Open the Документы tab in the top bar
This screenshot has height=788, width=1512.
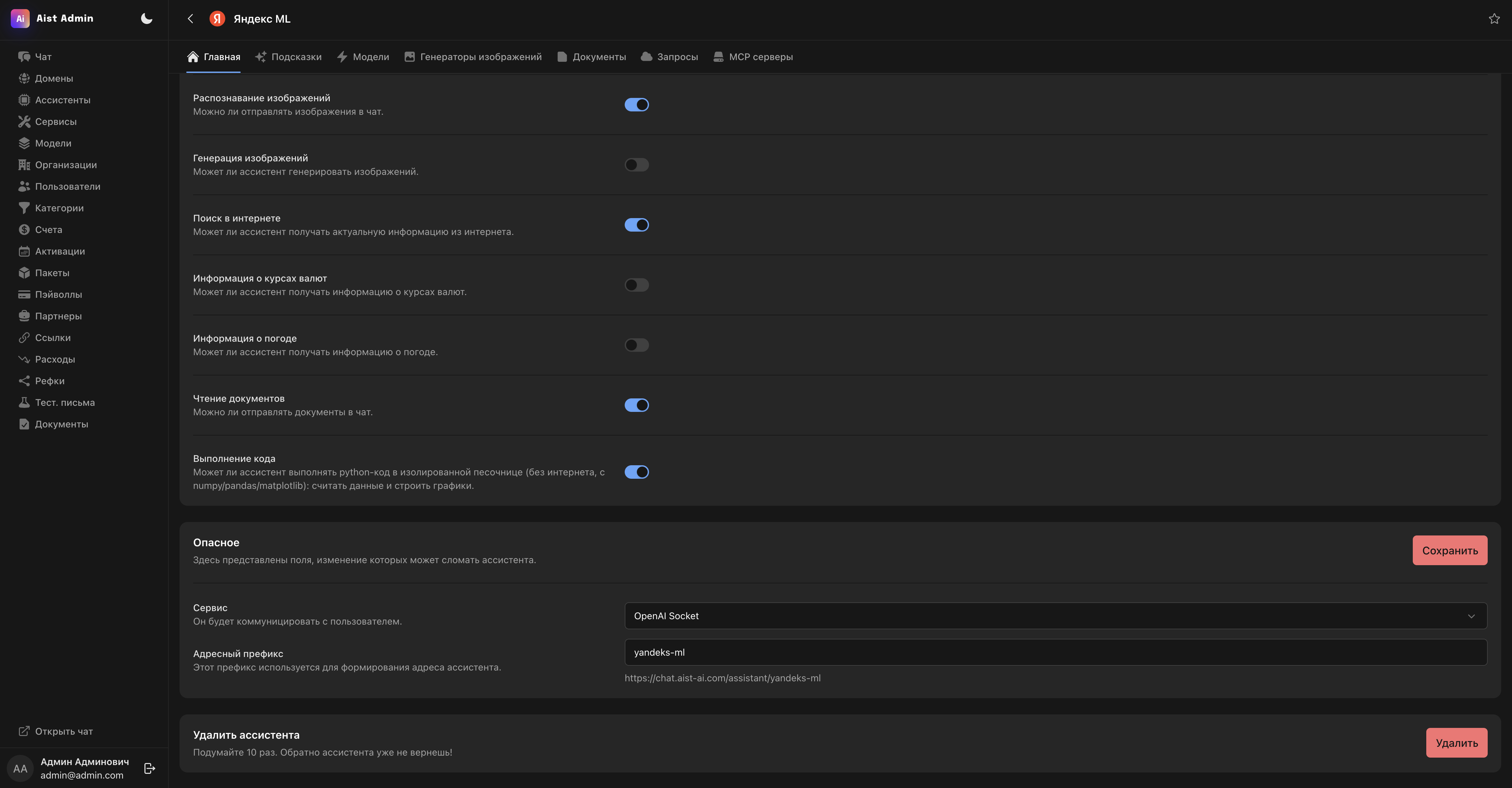592,57
